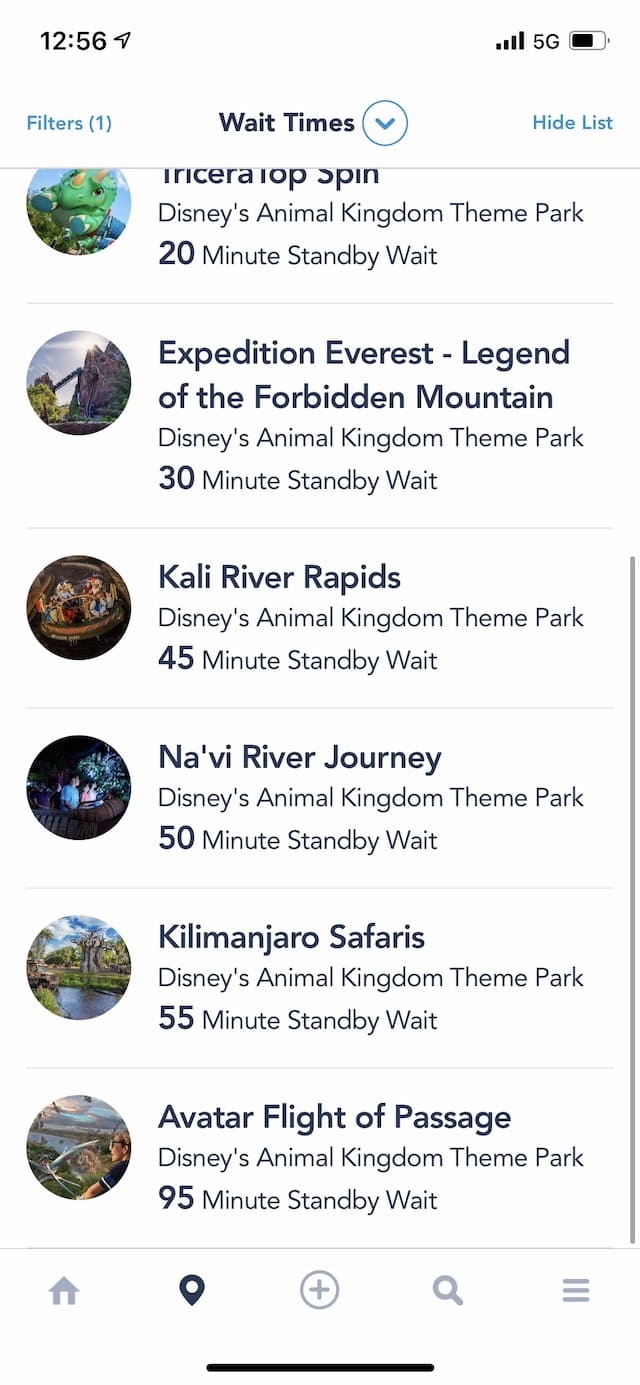Select Avatar Flight of Passage item

click(x=320, y=1158)
